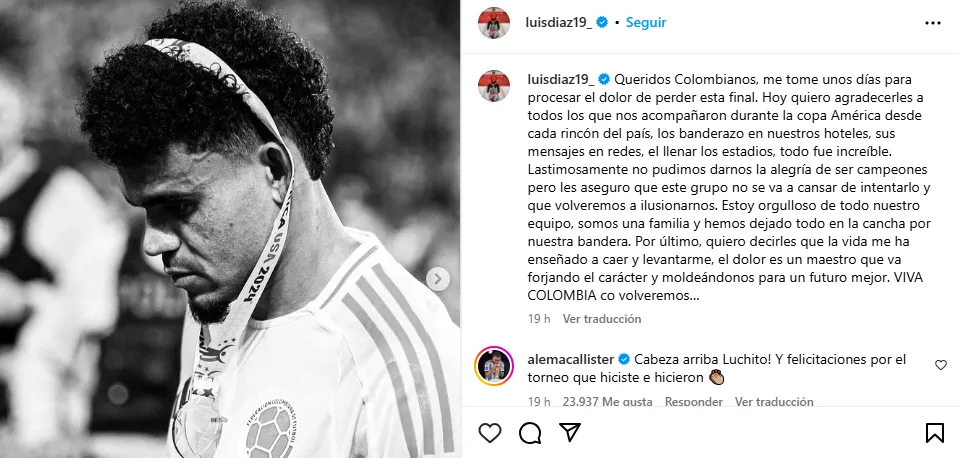This screenshot has width=960, height=458.
Task: Go to the next photo carousel arrow
Action: [438, 279]
